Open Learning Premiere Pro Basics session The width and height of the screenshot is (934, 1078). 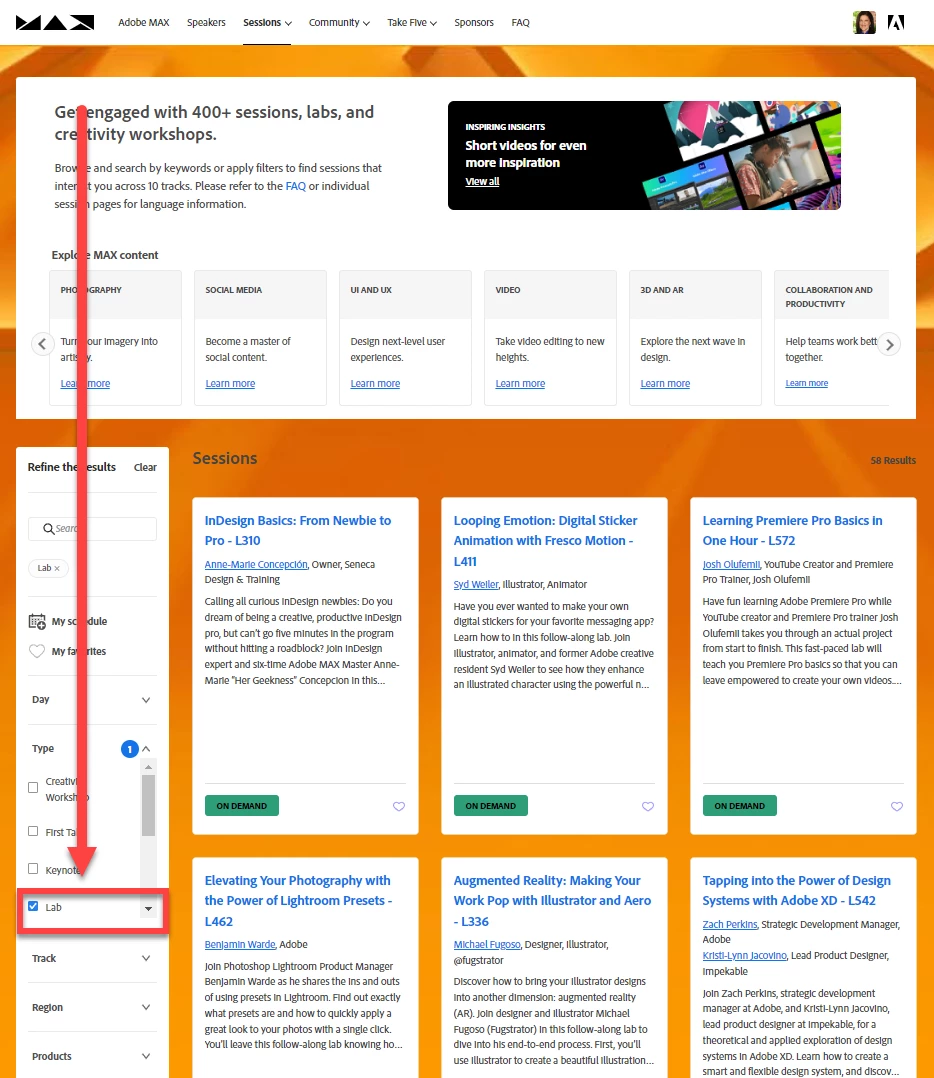pos(792,531)
